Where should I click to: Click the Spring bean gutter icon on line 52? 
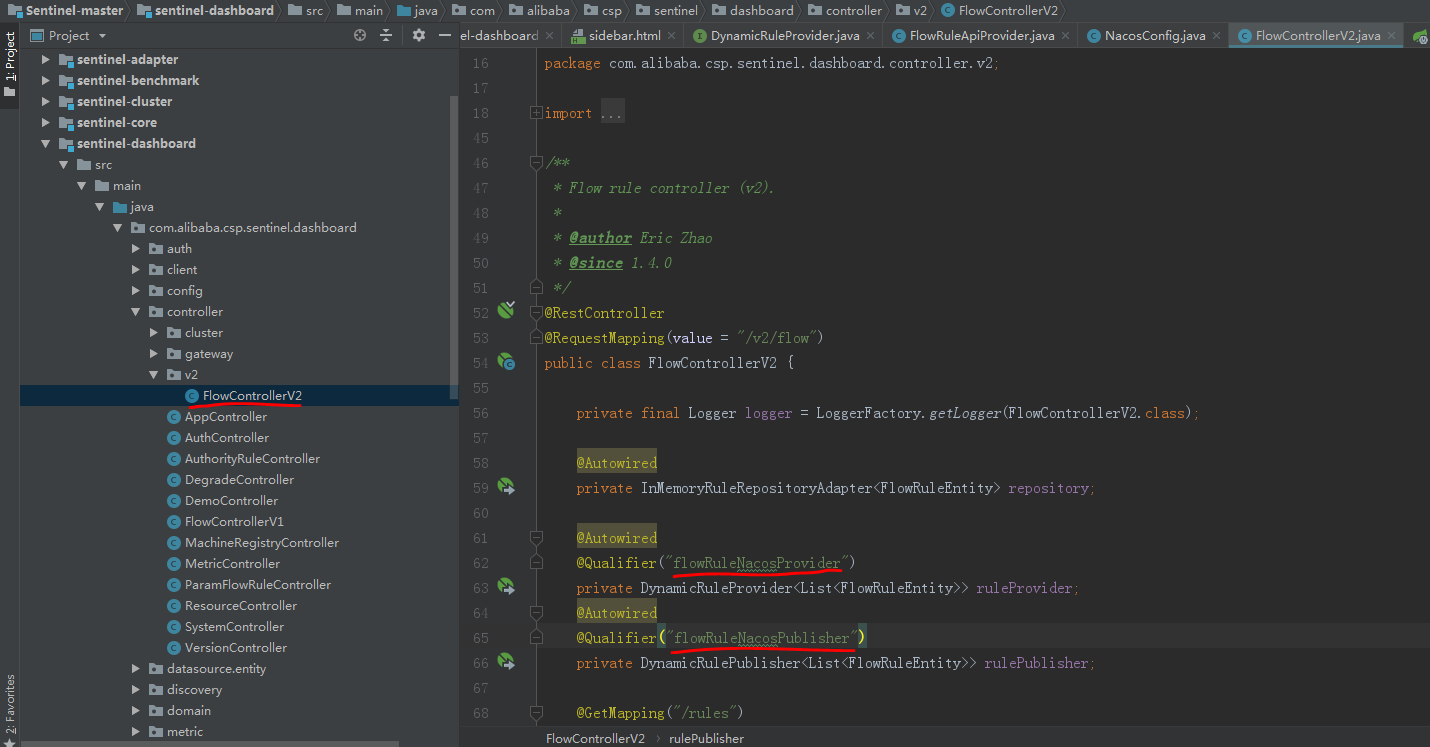(x=506, y=310)
